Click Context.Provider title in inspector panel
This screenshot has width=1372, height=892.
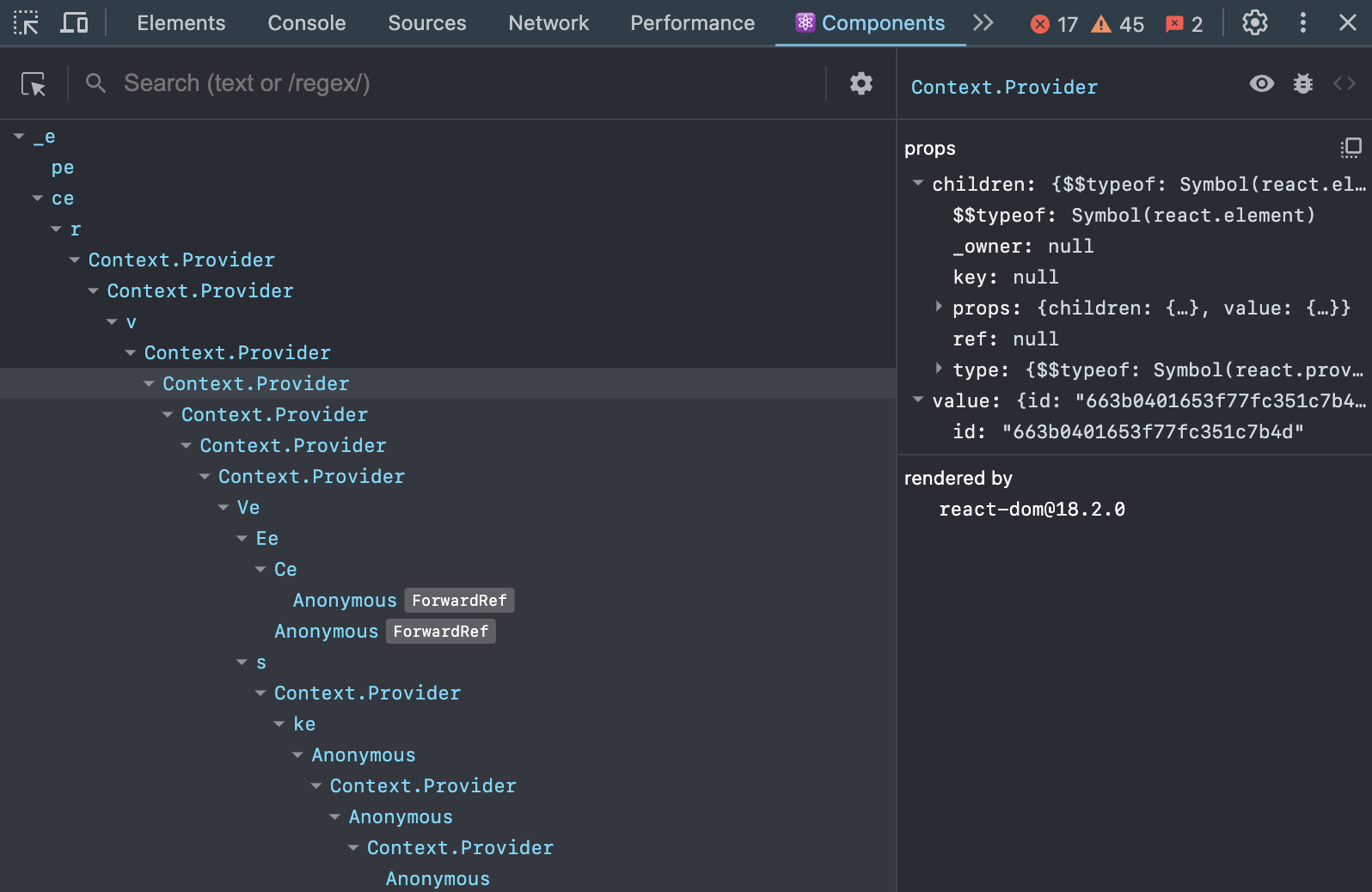[1004, 87]
